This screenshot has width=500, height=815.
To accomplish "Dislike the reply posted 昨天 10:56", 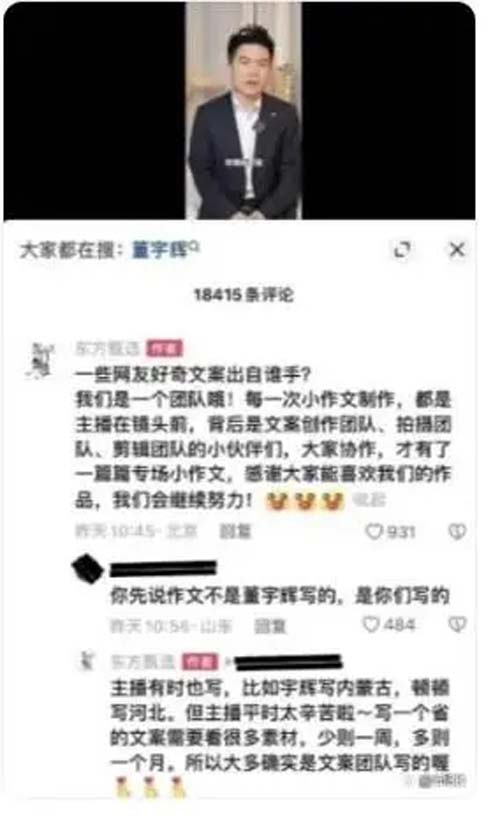I will [x=457, y=624].
